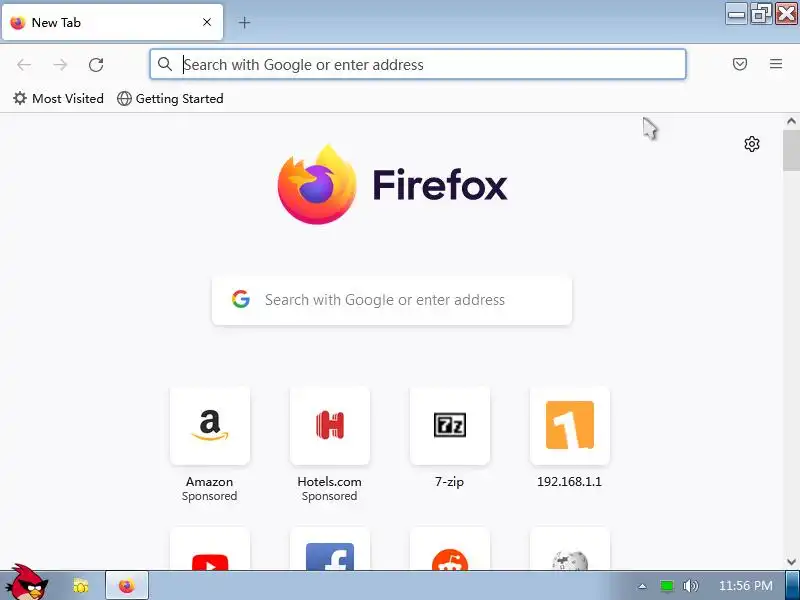The image size is (800, 600).
Task: Open new tab page settings gear
Action: tap(752, 144)
